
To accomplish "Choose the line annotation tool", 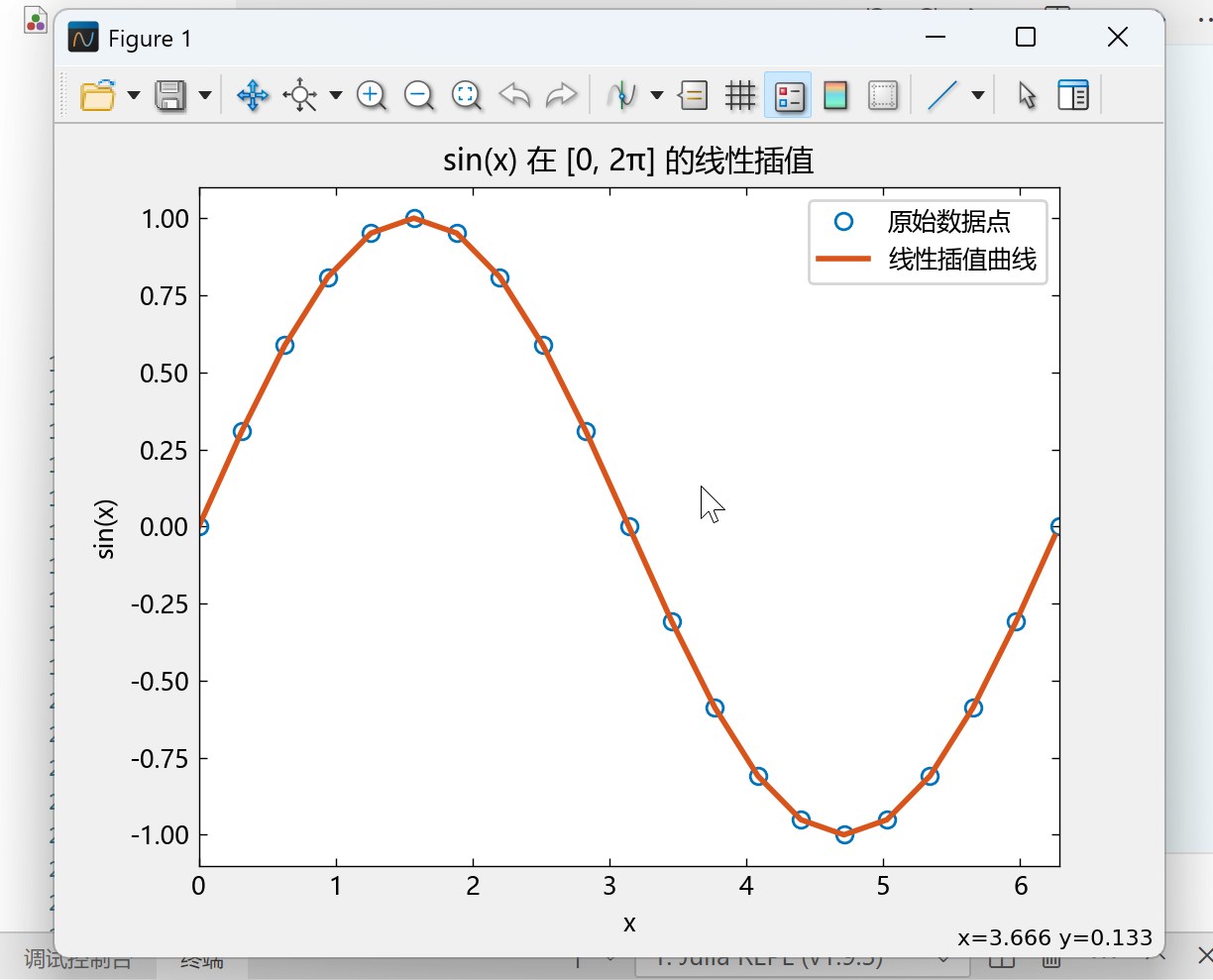I will (942, 96).
